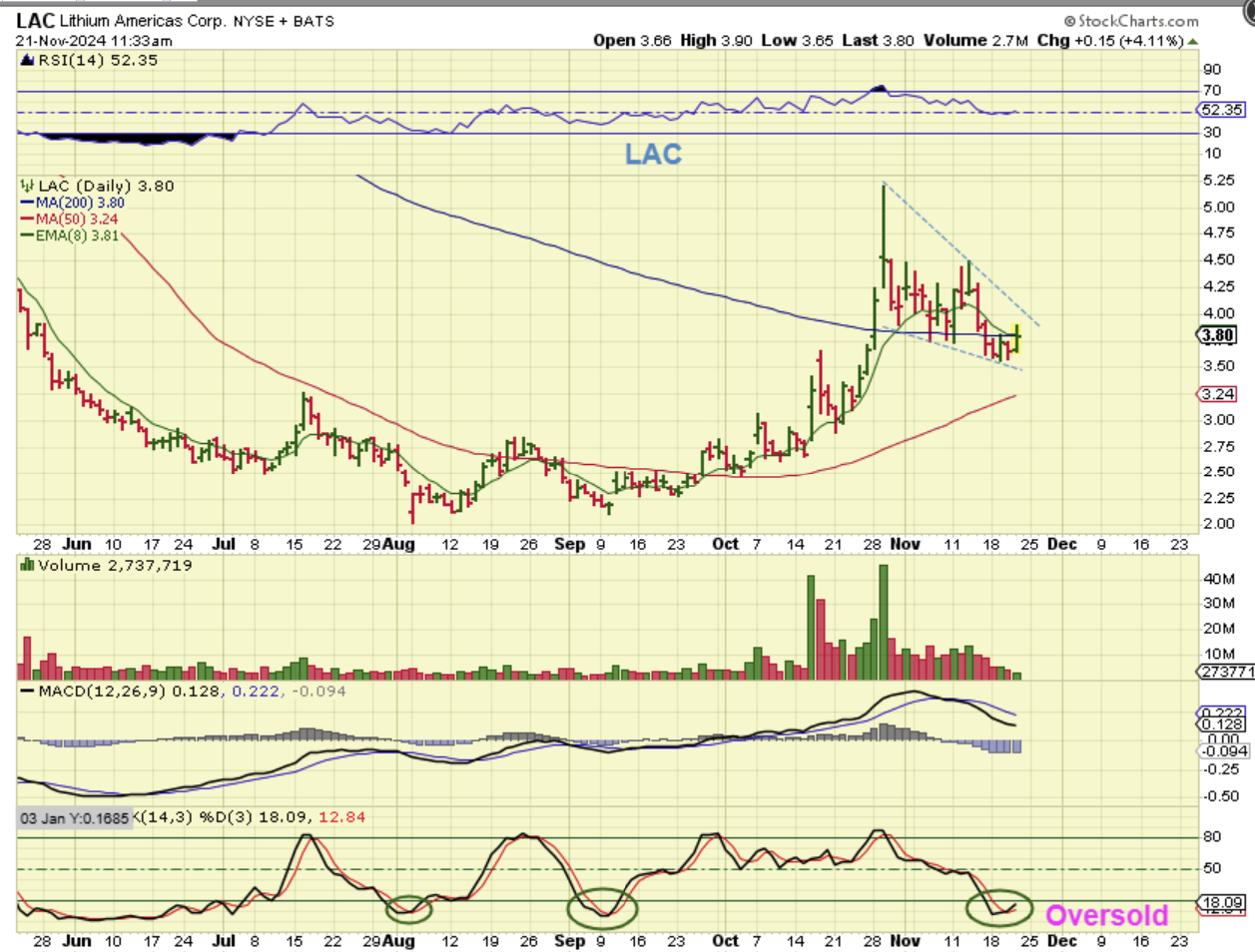Click the 80 level on the stochastic axis
The width and height of the screenshot is (1255, 952).
click(x=1211, y=837)
